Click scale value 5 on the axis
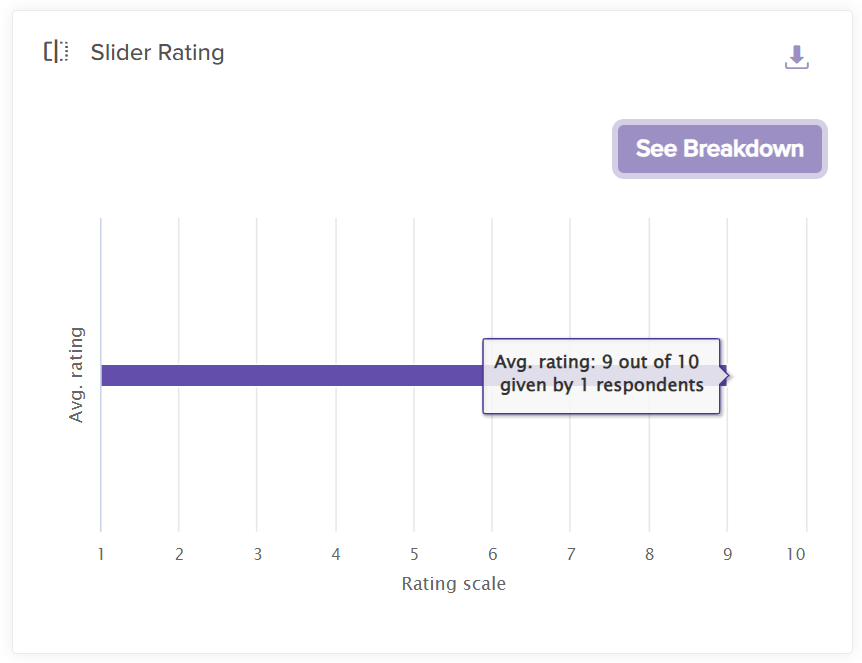 click(414, 554)
